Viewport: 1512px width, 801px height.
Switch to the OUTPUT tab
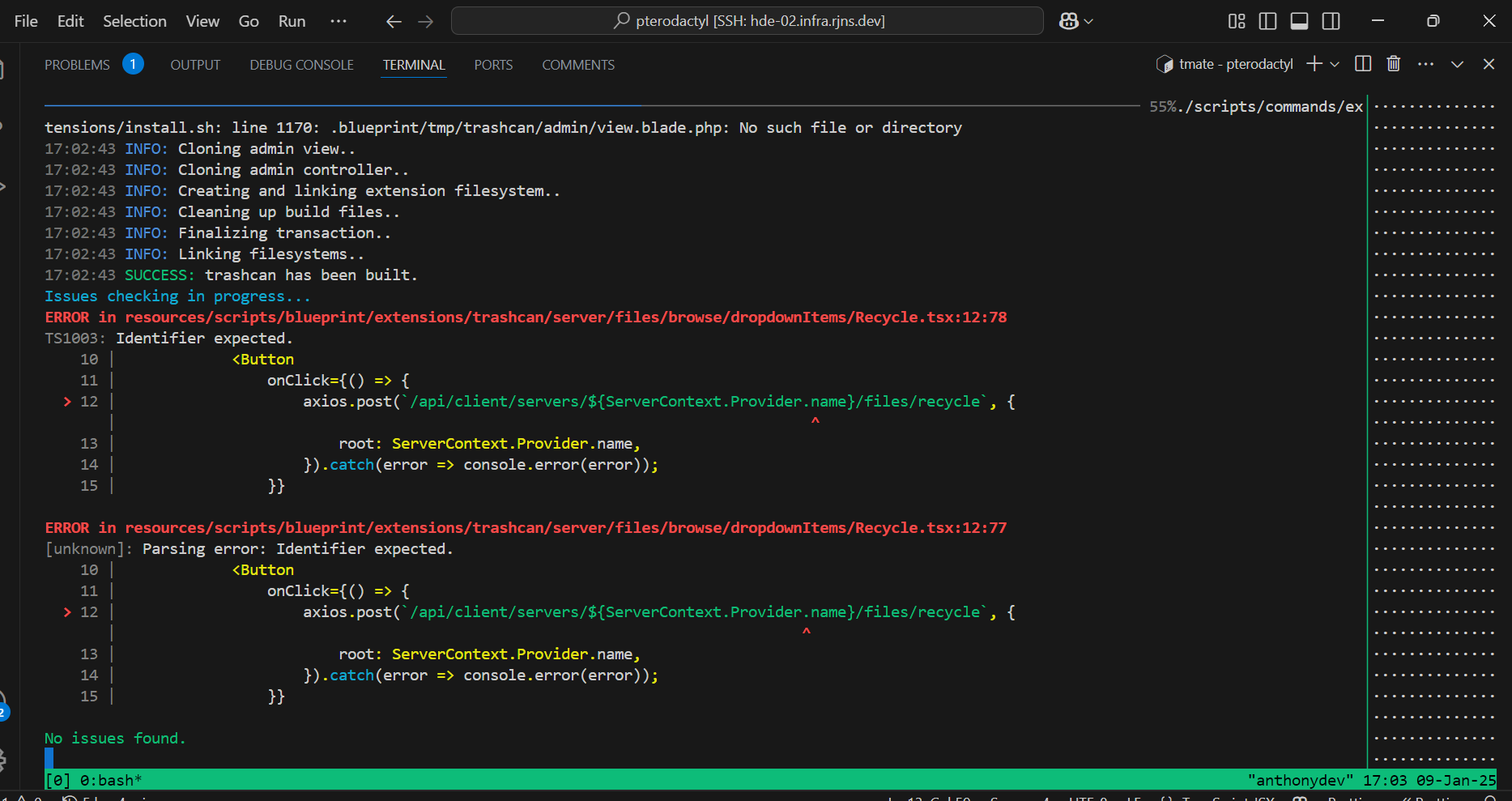pos(195,65)
